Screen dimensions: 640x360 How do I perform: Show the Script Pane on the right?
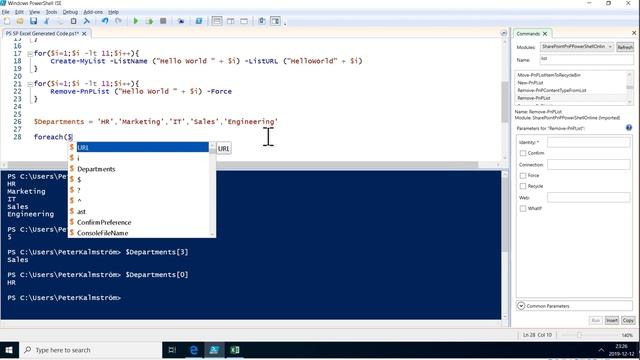(x=231, y=21)
